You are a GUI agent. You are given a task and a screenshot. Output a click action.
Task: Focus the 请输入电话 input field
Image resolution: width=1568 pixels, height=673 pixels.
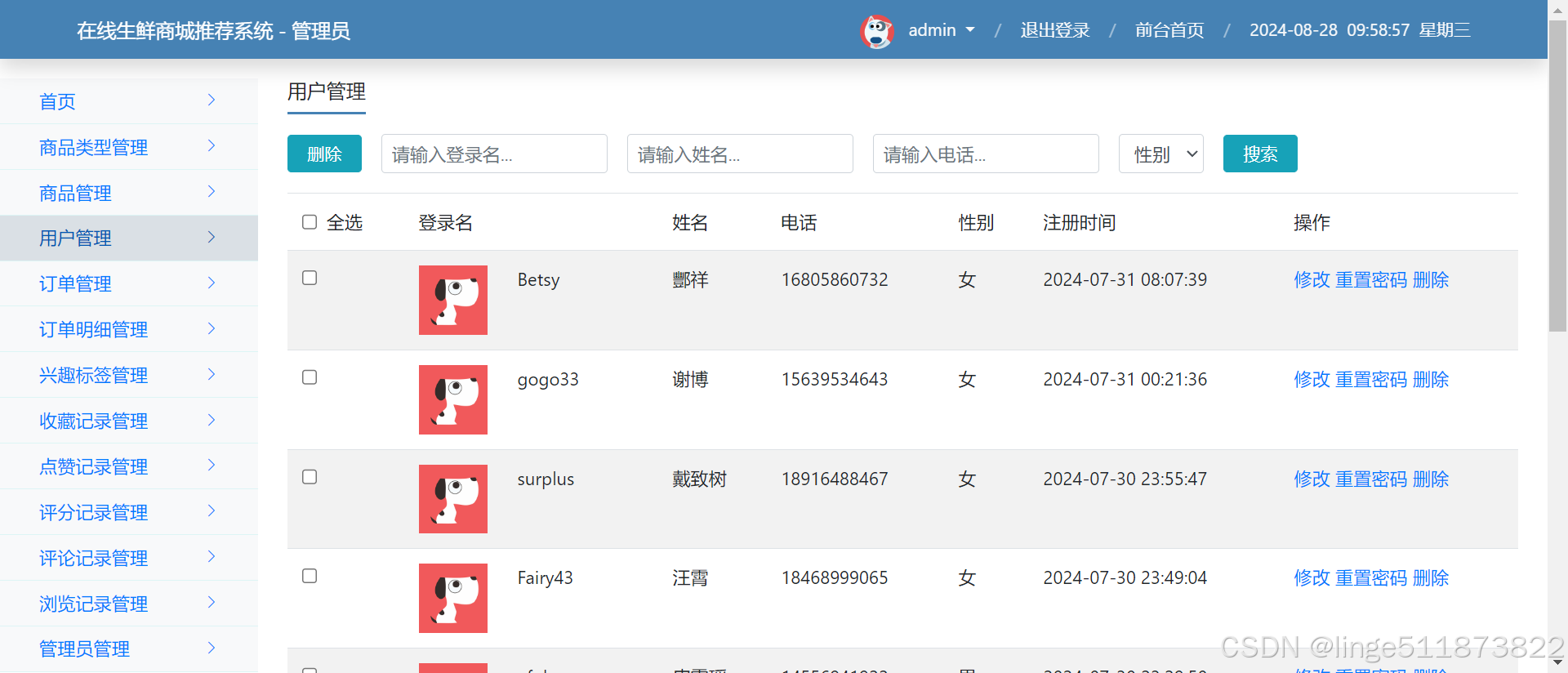point(986,154)
